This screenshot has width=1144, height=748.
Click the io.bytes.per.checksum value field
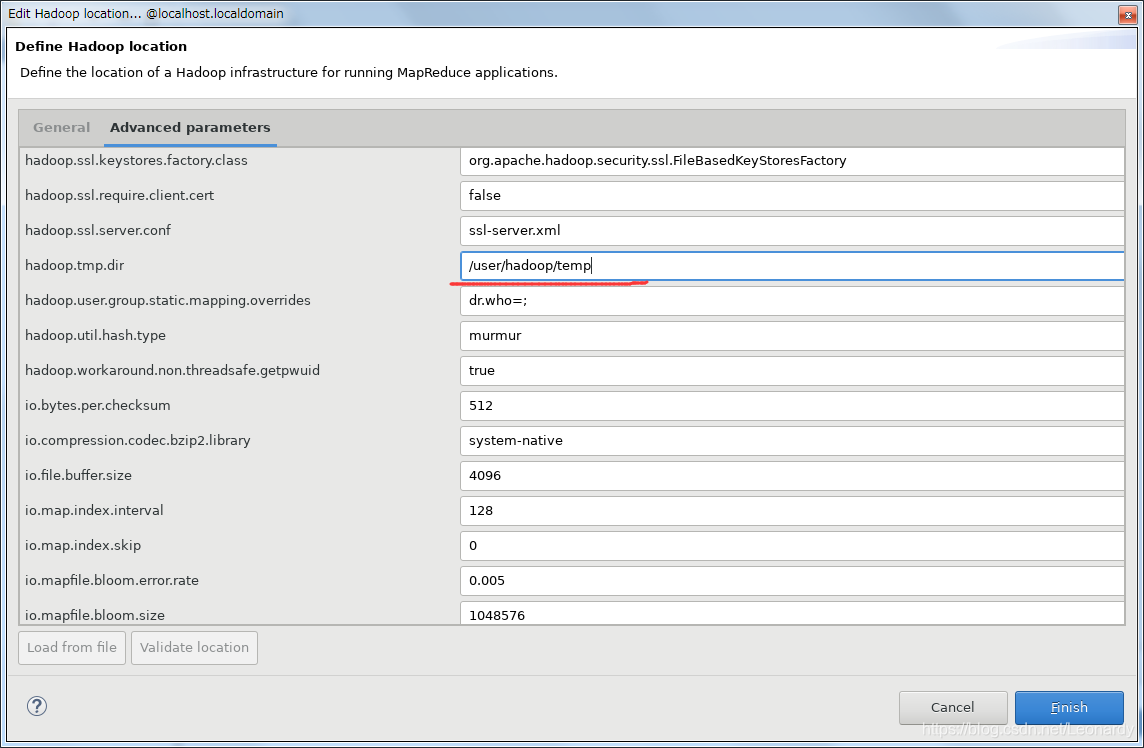pyautogui.click(x=790, y=405)
